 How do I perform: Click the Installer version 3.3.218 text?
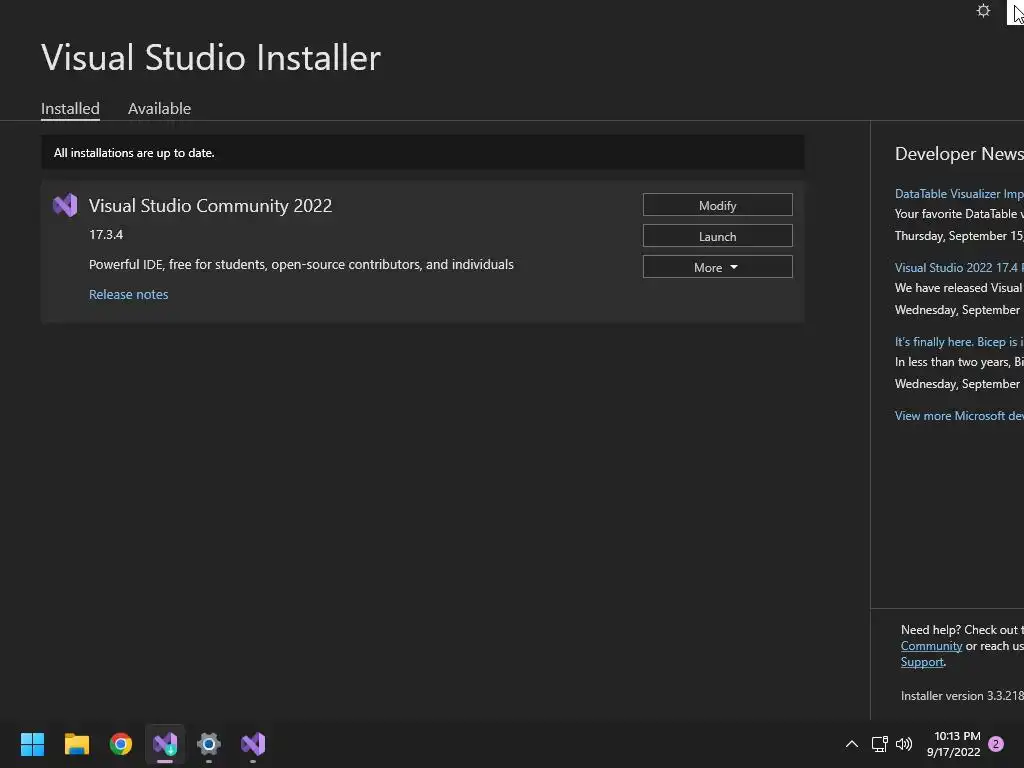click(961, 696)
